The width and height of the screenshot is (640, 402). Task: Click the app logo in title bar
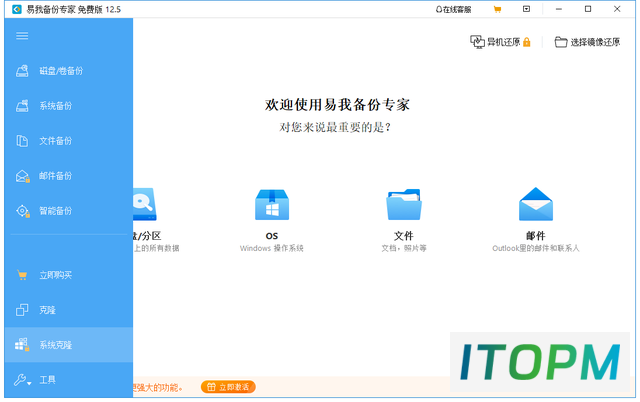(x=17, y=9)
